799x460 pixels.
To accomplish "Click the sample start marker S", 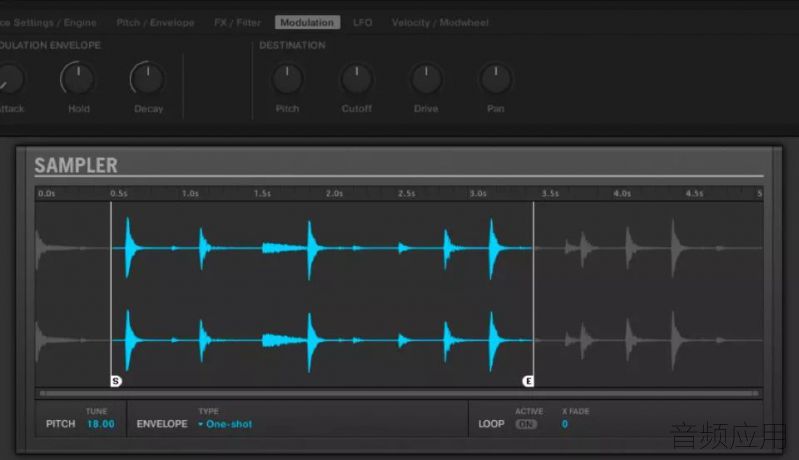I will 116,381.
